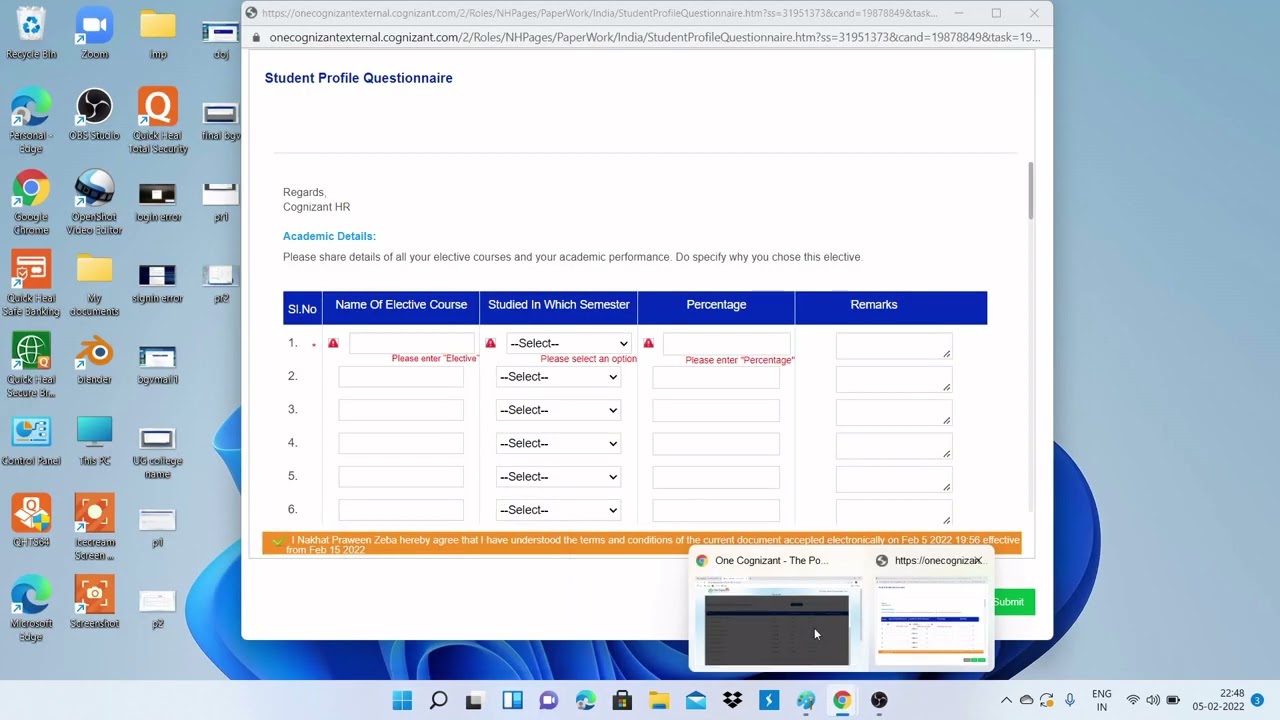Open the semester dropdown for row 6
1280x720 pixels.
point(558,510)
